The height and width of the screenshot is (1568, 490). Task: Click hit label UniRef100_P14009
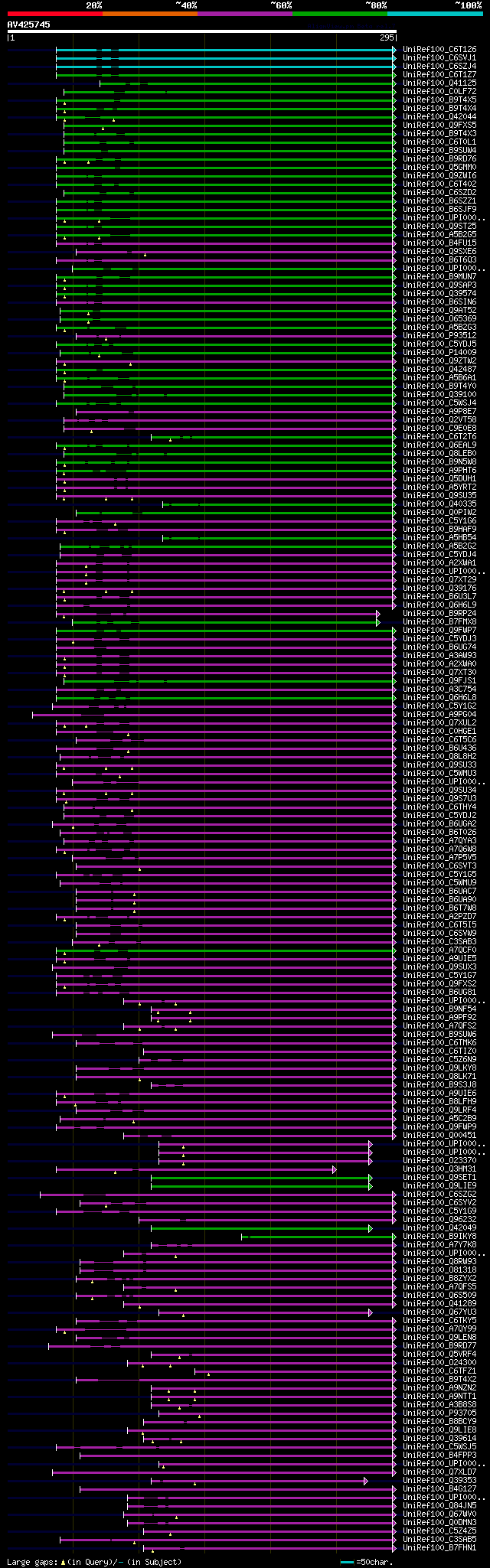click(439, 353)
